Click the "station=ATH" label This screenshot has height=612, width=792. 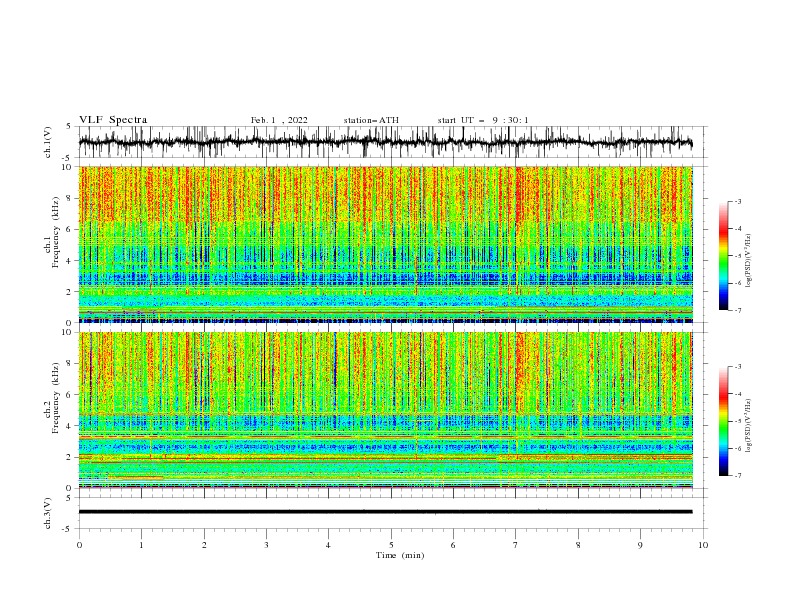tap(371, 120)
